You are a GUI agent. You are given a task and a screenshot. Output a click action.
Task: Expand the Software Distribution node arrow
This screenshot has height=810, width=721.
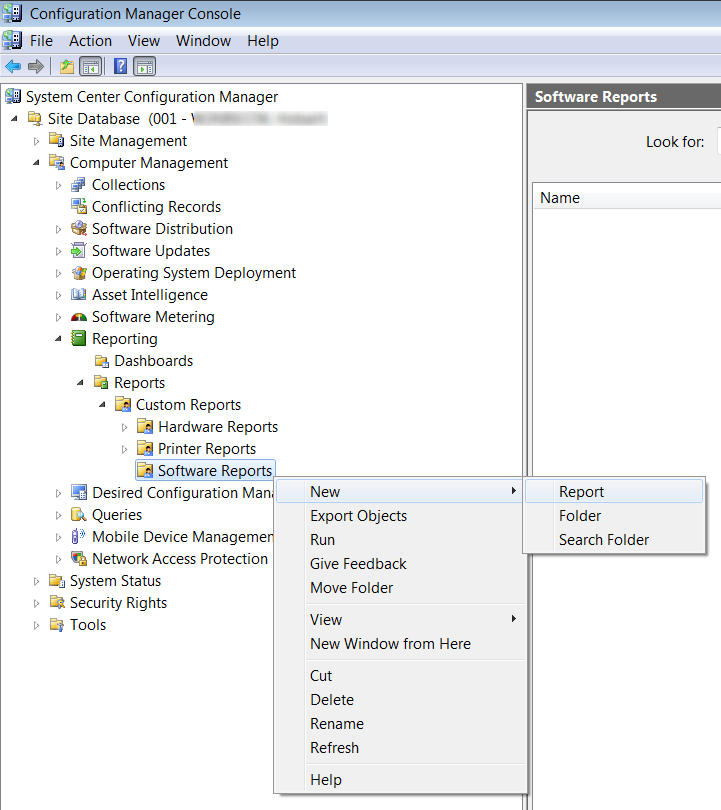pyautogui.click(x=58, y=229)
